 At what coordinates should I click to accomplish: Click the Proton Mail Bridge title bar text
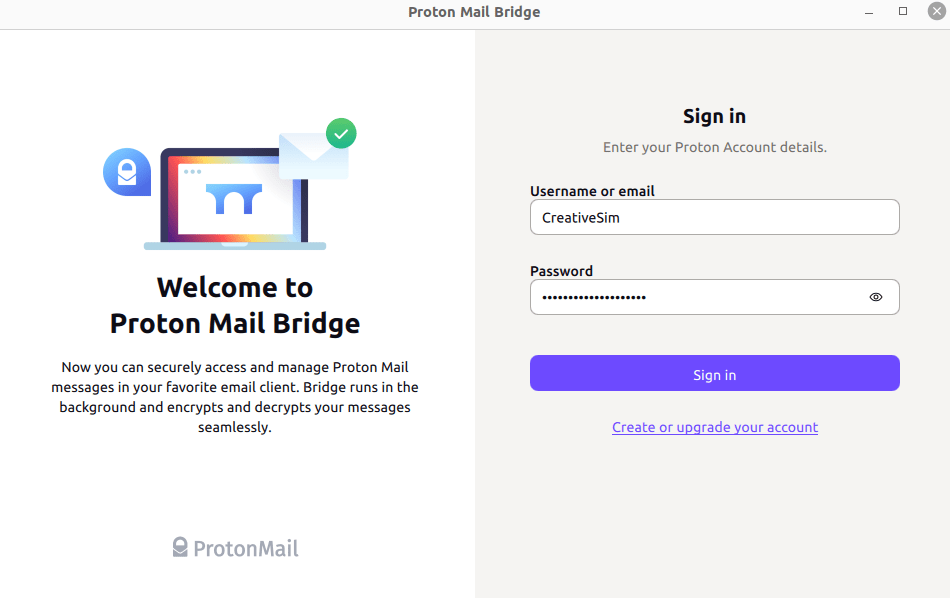[x=474, y=11]
